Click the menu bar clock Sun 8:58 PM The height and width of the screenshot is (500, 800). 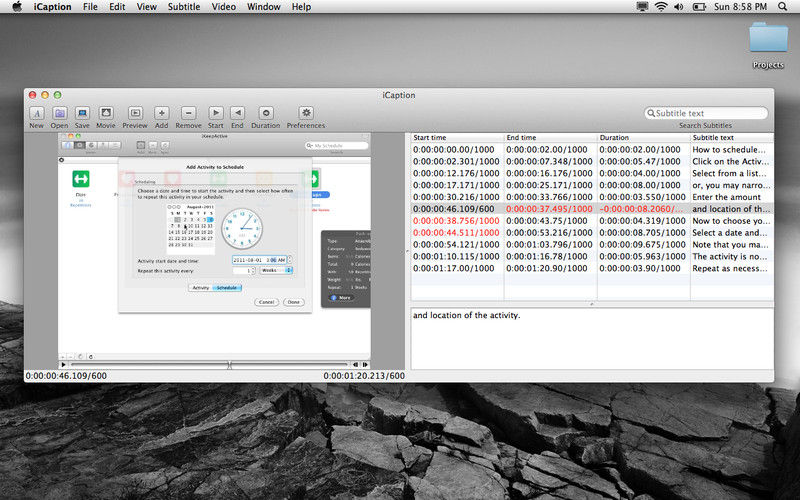[740, 7]
